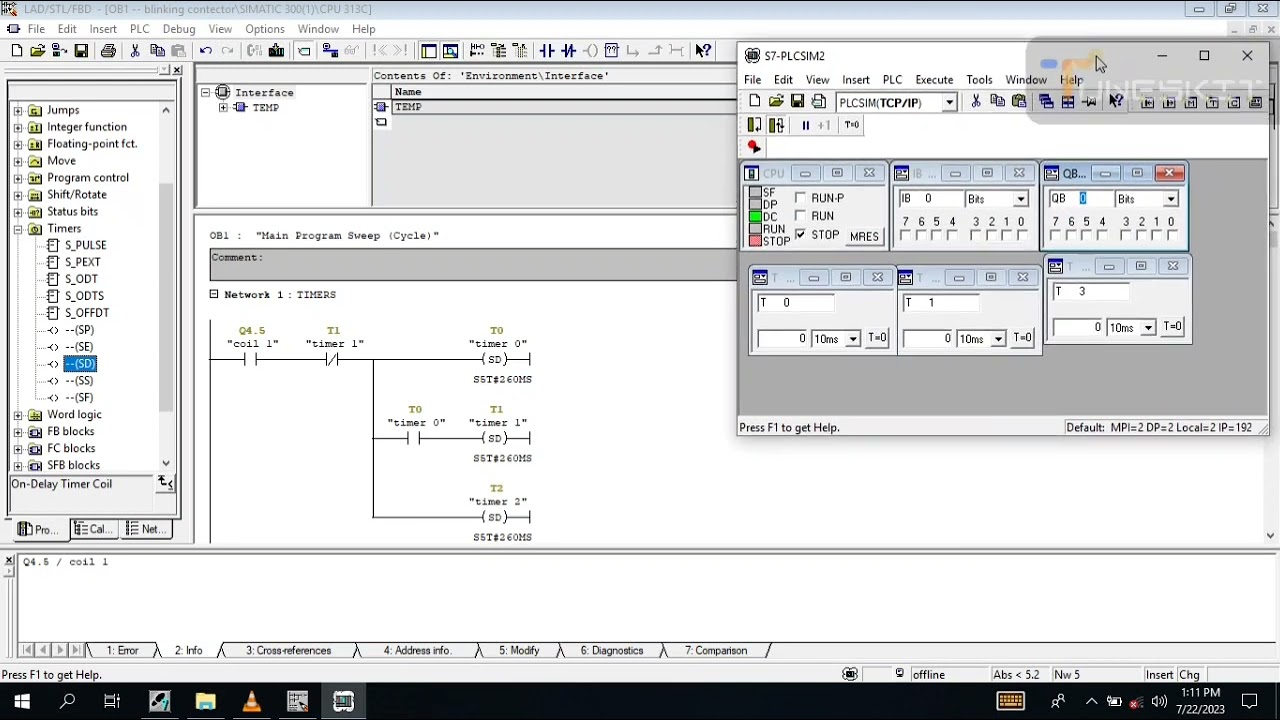The height and width of the screenshot is (720, 1280).
Task: Click red record/playback icon in PLCSIM
Action: pyautogui.click(x=754, y=147)
